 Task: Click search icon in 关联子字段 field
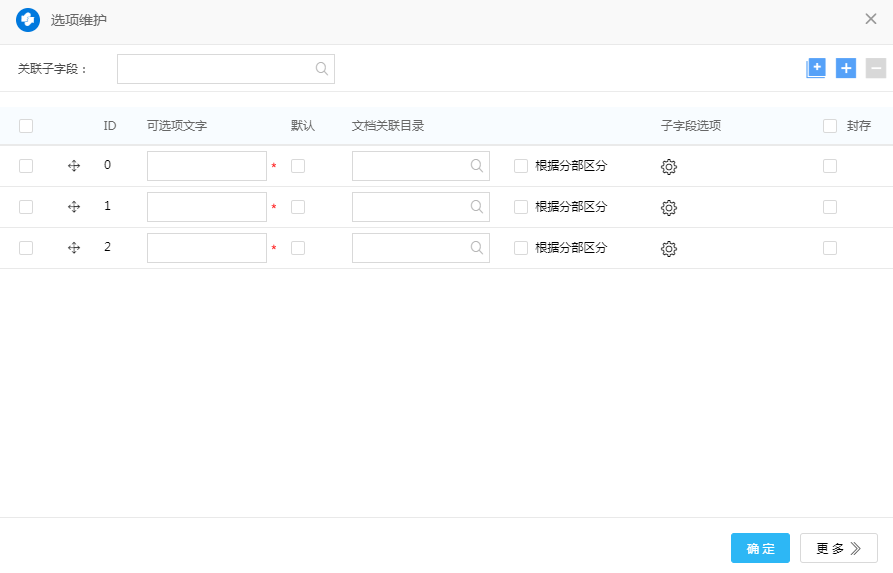click(322, 69)
